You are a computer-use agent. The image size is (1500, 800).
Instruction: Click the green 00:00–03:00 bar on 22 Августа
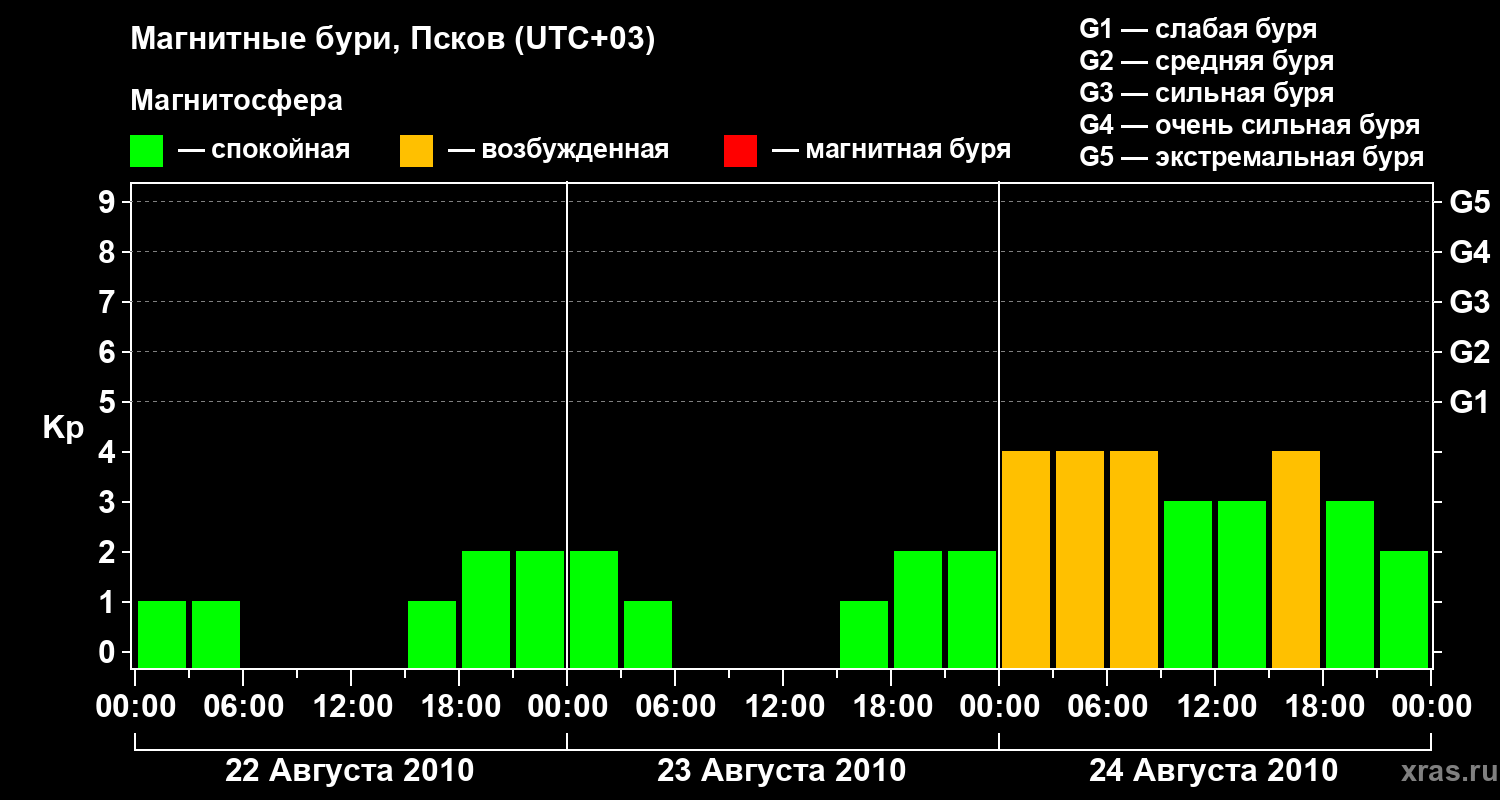click(162, 634)
